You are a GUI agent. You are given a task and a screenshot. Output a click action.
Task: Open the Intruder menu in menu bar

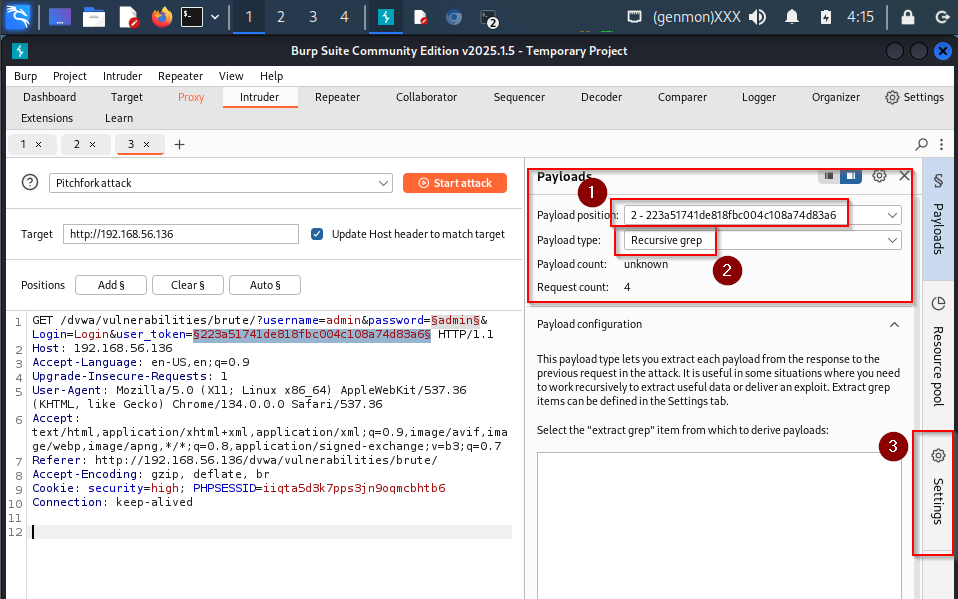122,76
